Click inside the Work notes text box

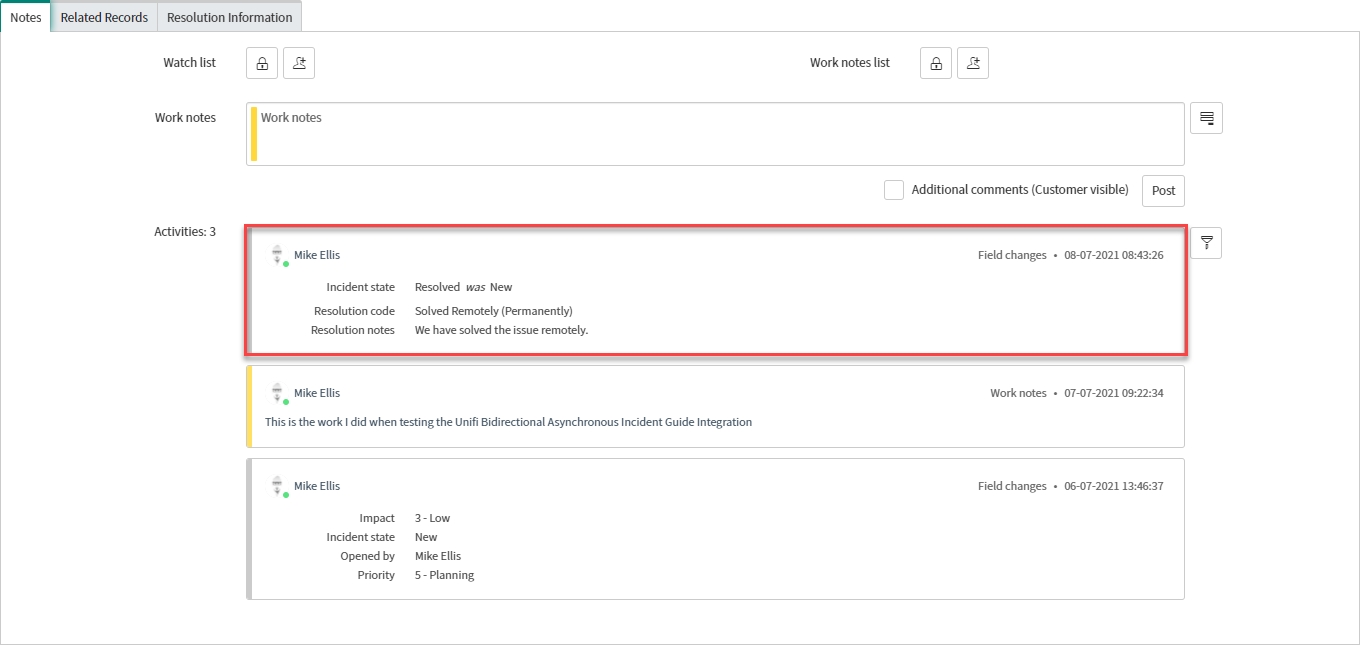coord(715,133)
